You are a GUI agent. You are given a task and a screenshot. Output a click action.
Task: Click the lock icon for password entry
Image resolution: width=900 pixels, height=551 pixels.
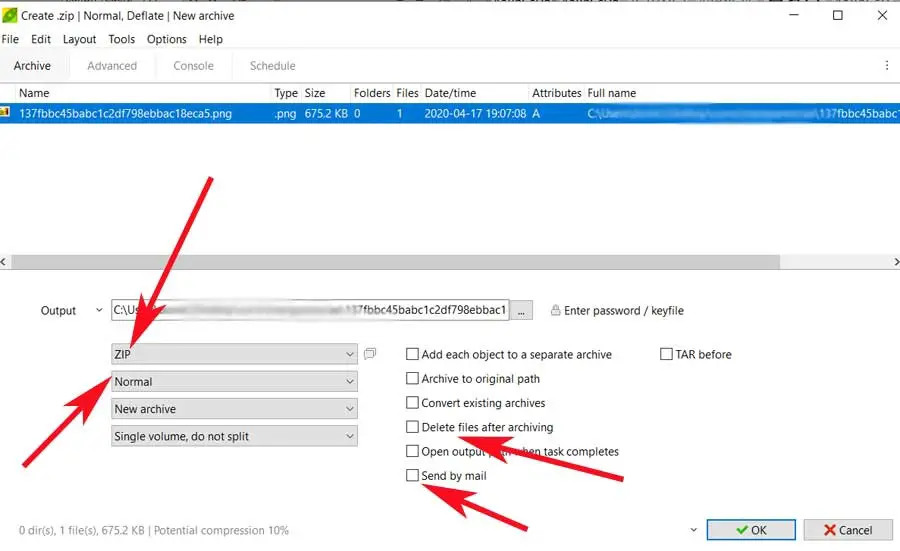click(555, 311)
